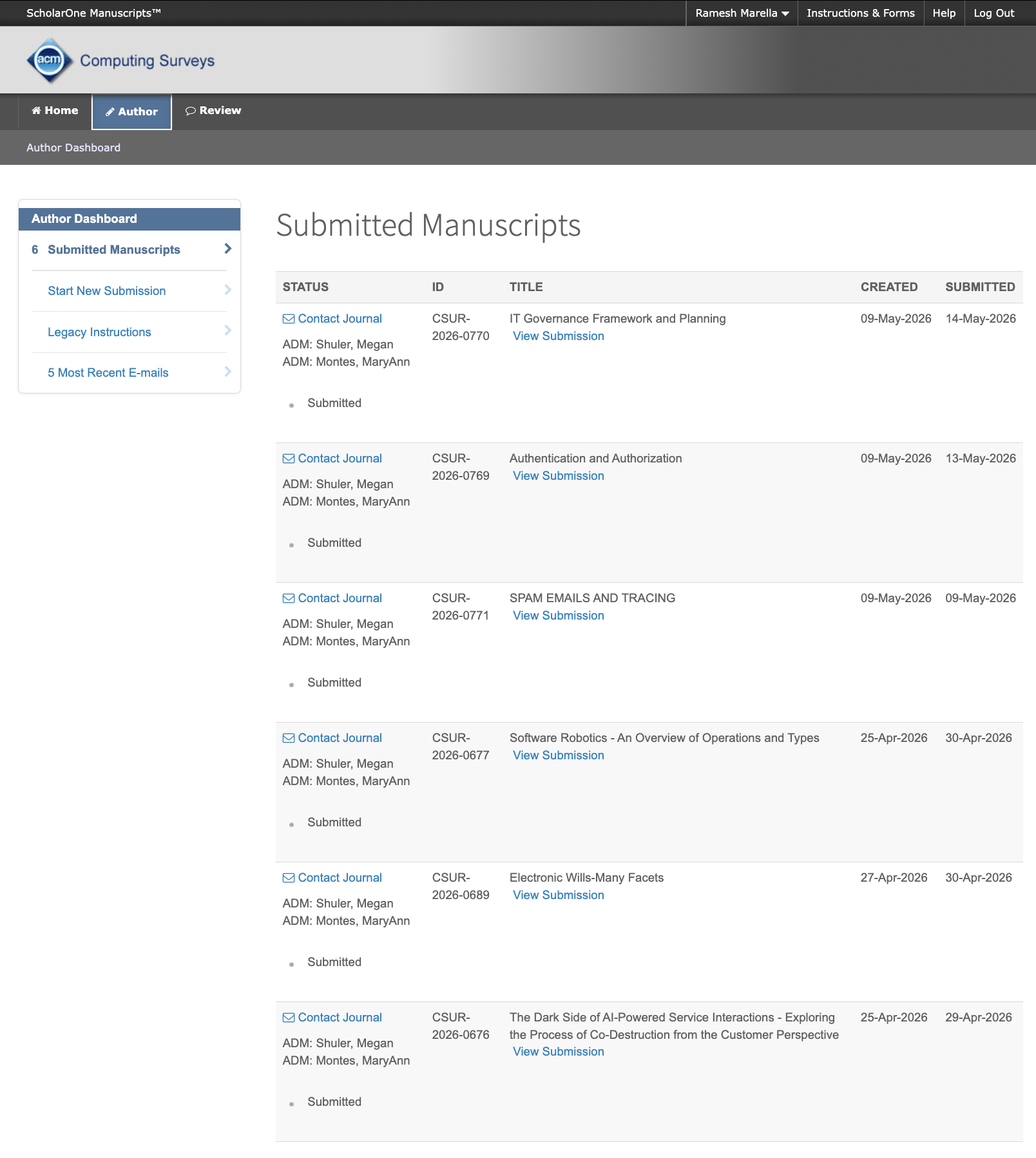Contact Journal for Dark Side of AI manuscript
1036x1158 pixels.
click(340, 1018)
